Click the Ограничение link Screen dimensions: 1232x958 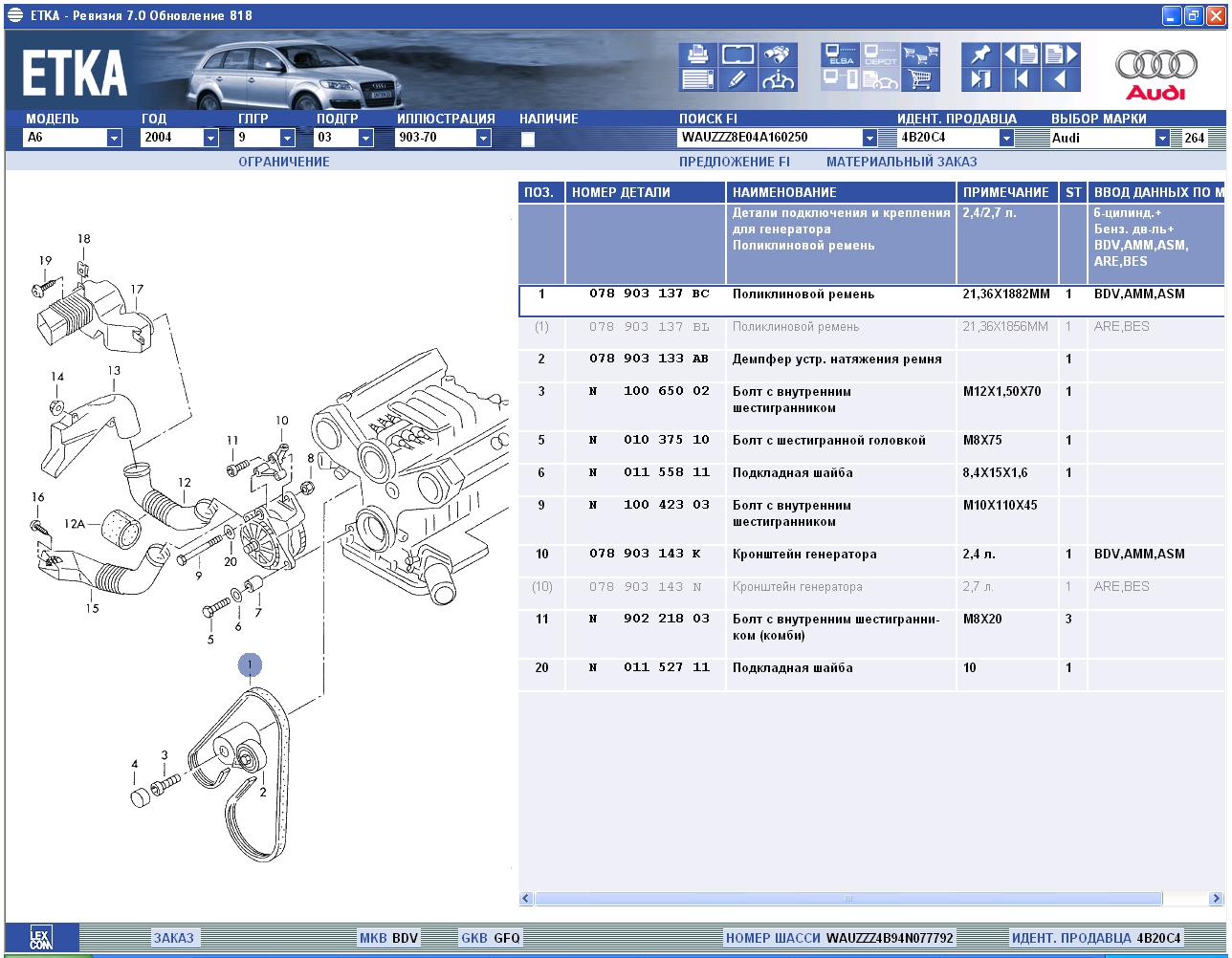click(x=284, y=162)
